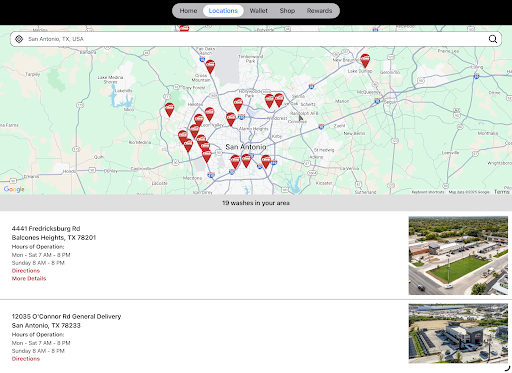
Task: Select the wash pin below Hollywood Park
Action: point(238,104)
